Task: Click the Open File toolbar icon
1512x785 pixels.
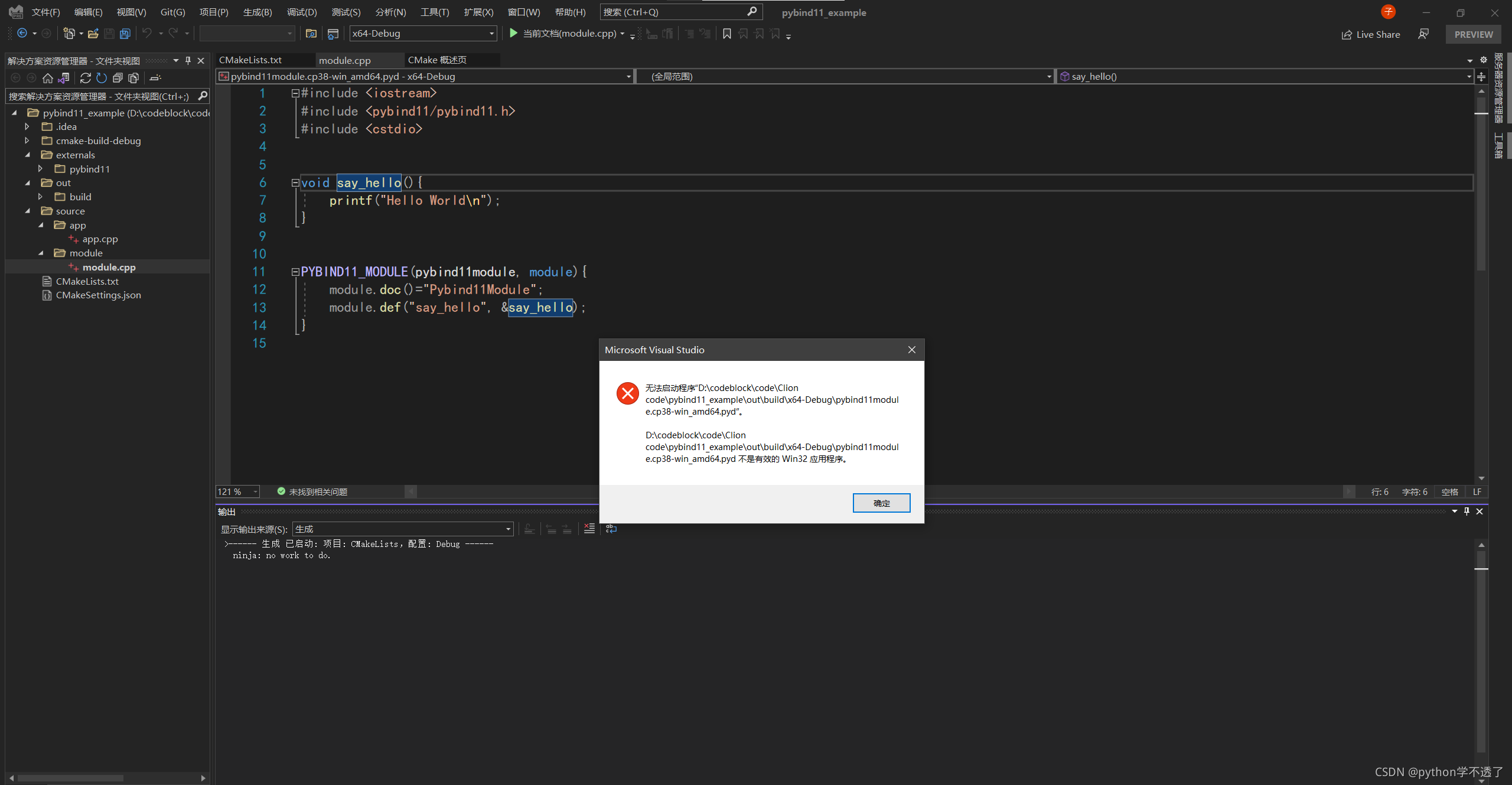Action: tap(93, 34)
